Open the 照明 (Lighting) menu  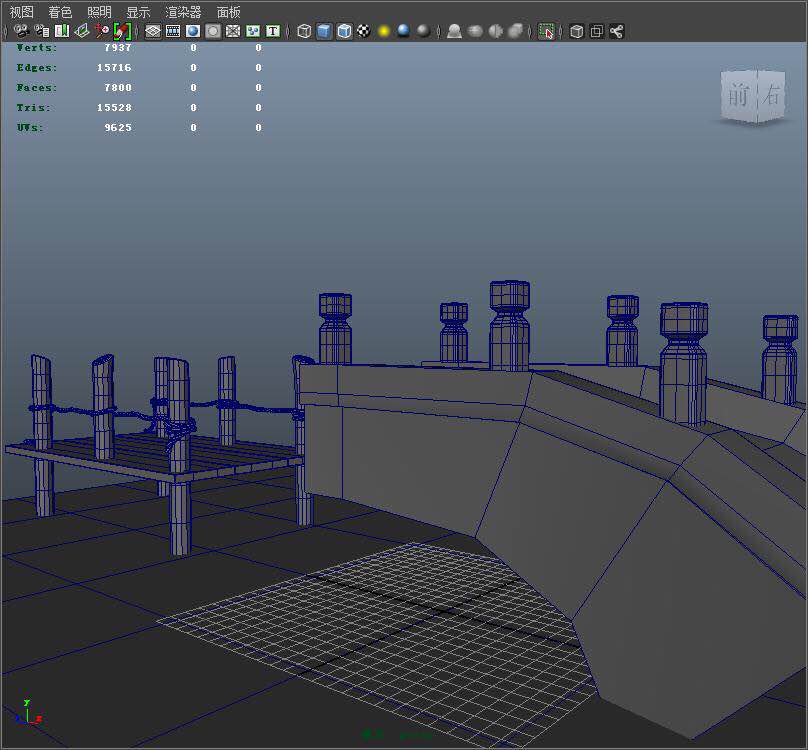coord(99,12)
